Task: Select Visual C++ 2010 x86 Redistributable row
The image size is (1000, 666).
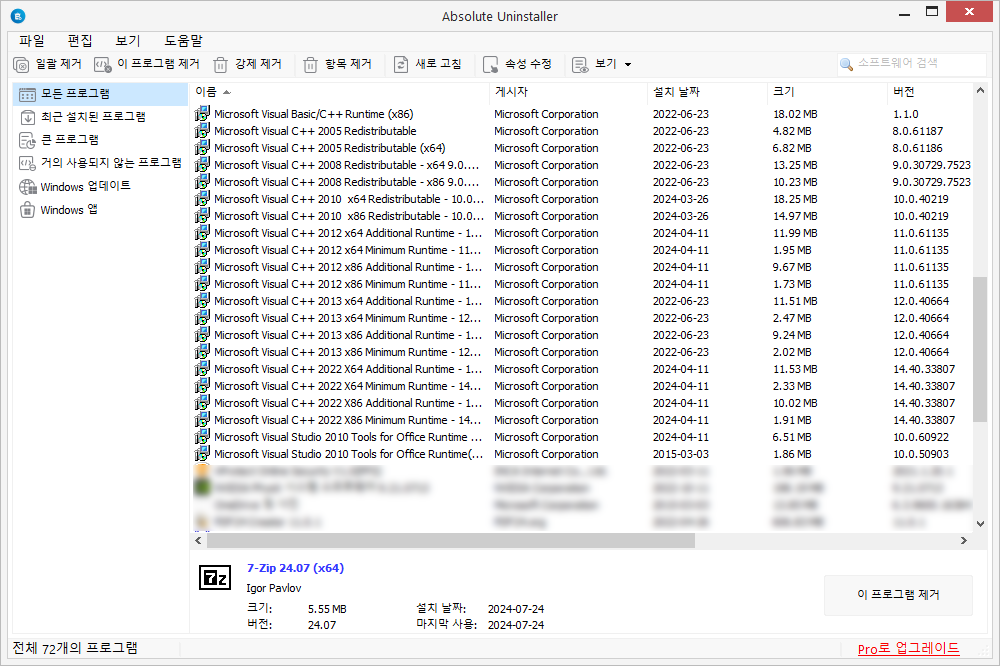Action: pyautogui.click(x=582, y=216)
